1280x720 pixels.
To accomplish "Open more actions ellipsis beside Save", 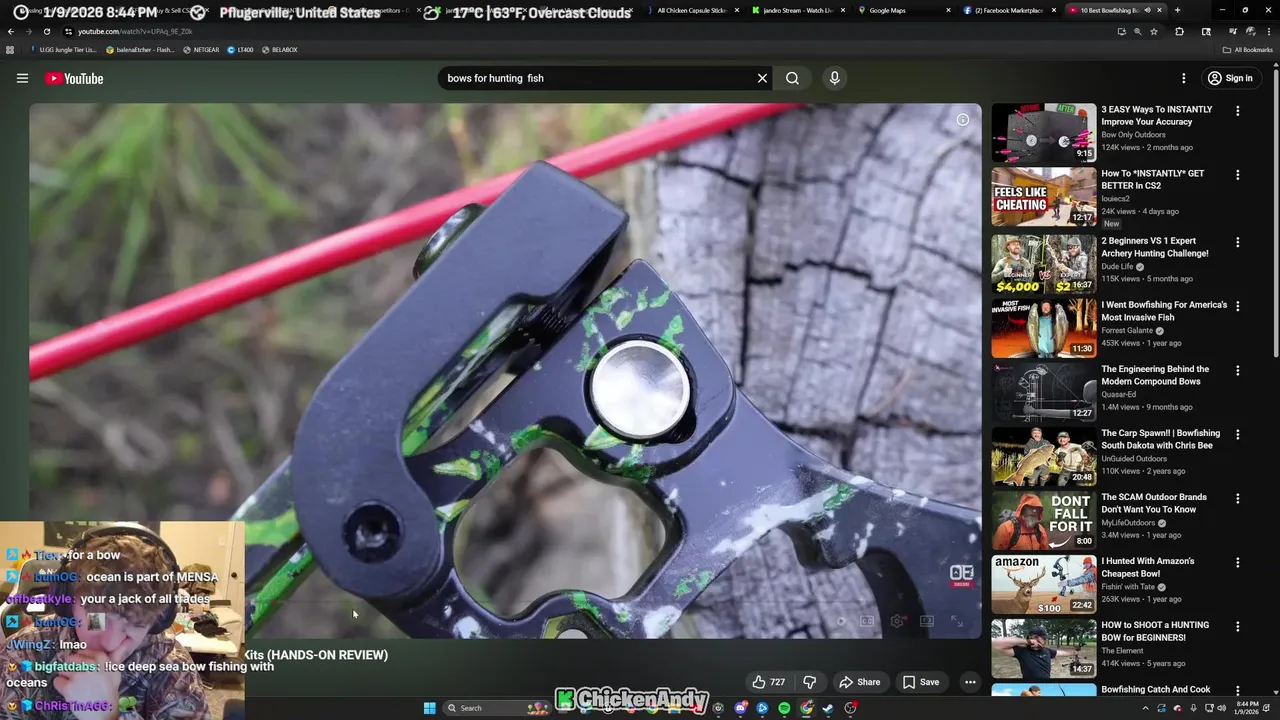I will click(x=970, y=682).
